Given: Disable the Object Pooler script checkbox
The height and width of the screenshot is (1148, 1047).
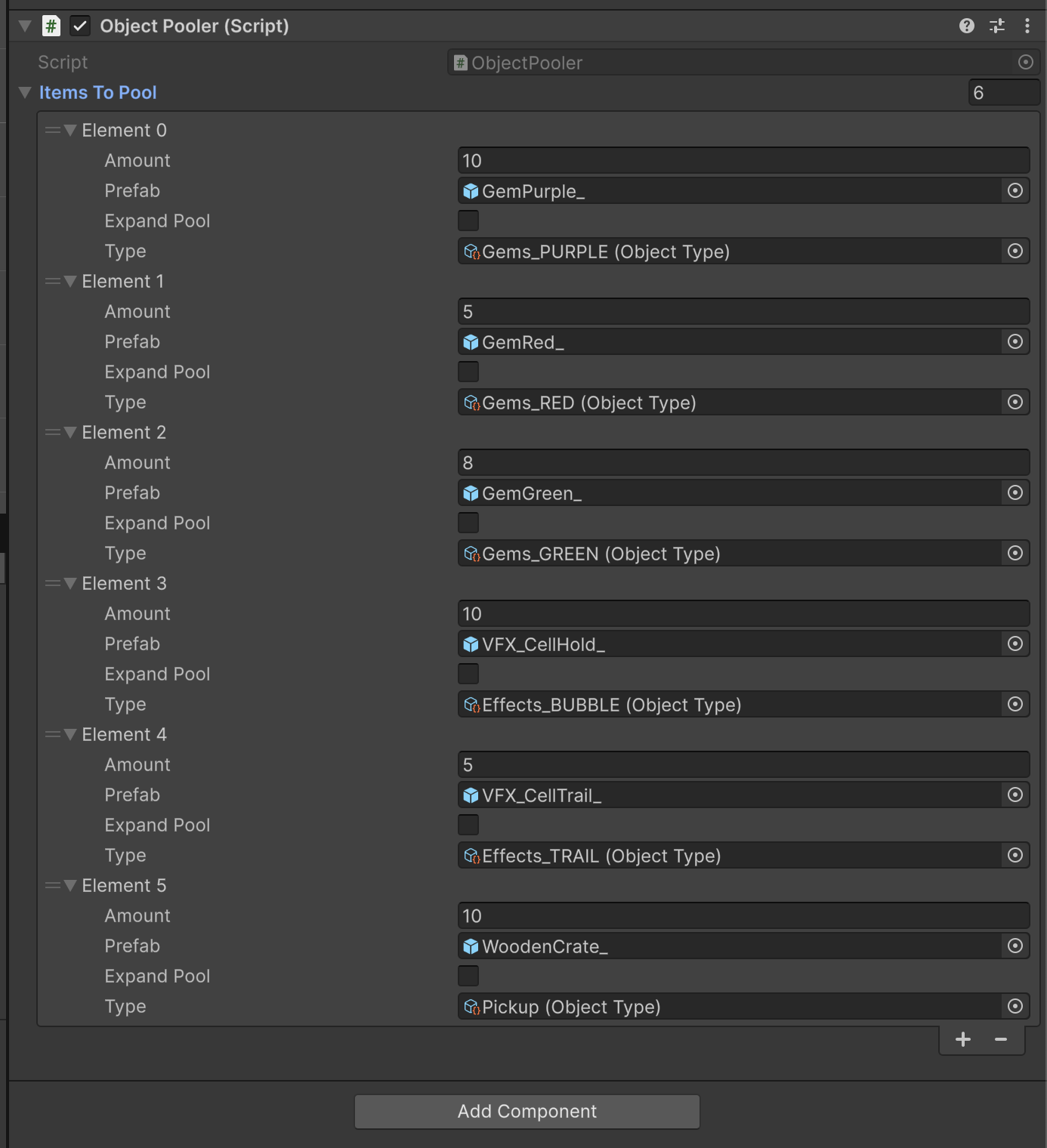Looking at the screenshot, I should (x=80, y=26).
